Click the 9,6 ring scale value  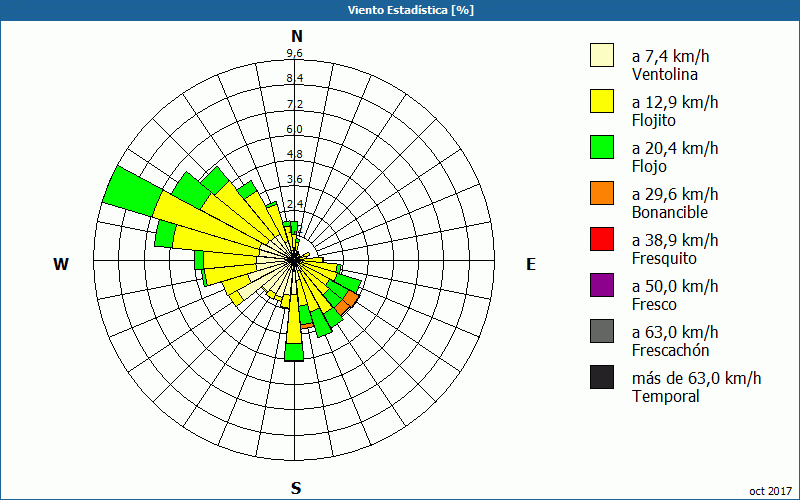pos(294,53)
